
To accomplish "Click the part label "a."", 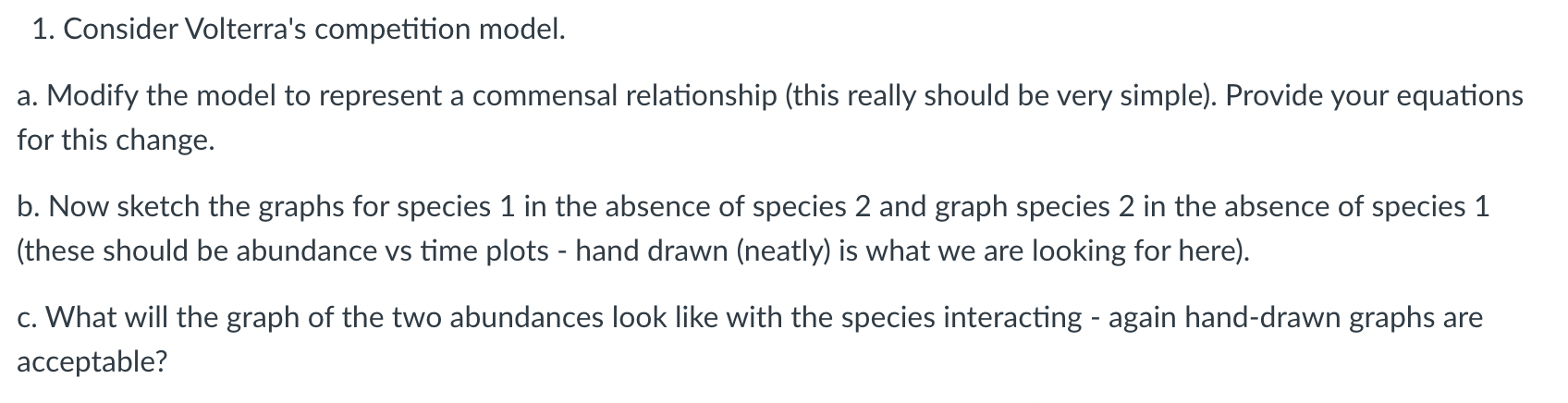I will click(28, 96).
